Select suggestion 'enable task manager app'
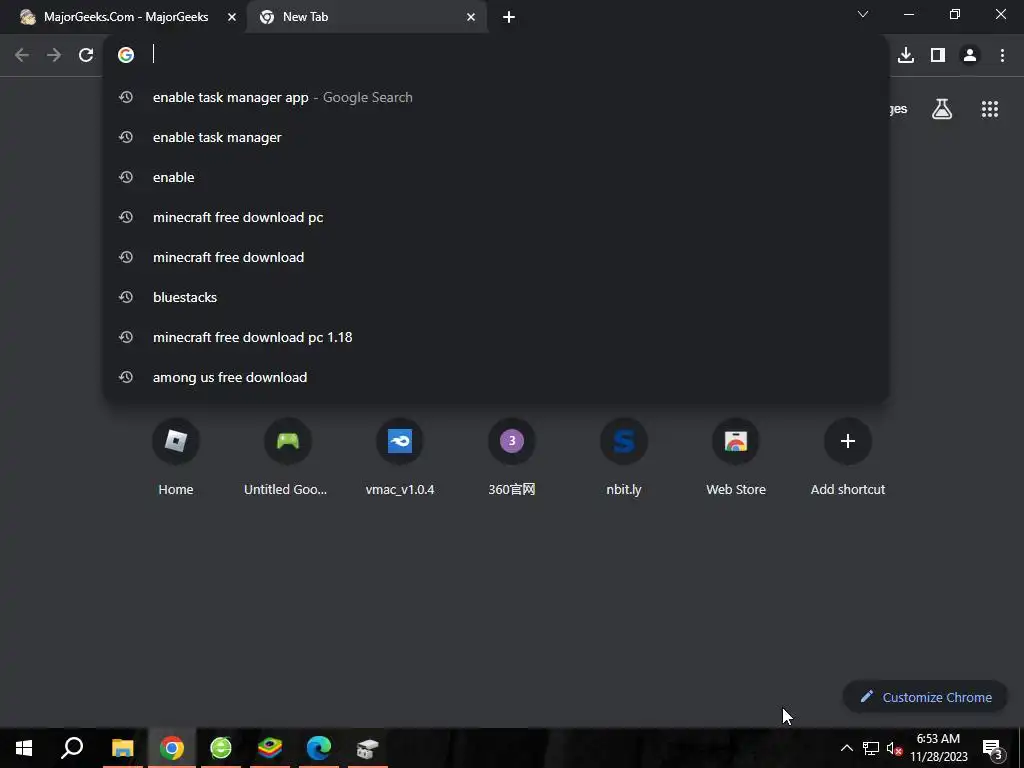This screenshot has width=1024, height=768. (496, 97)
